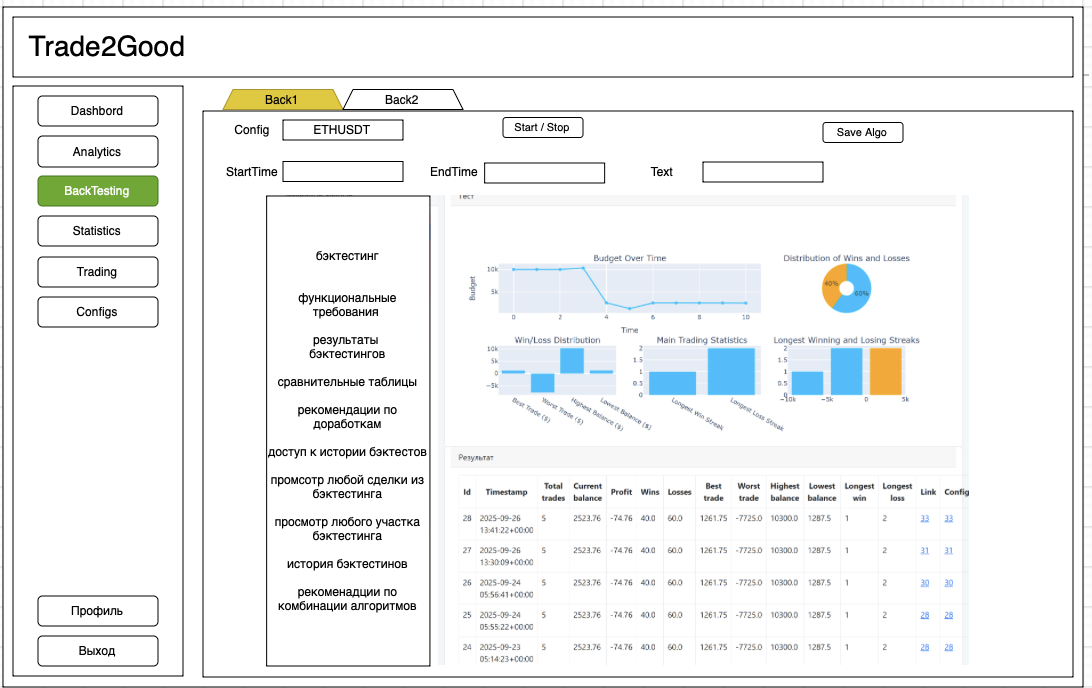The width and height of the screenshot is (1092, 688).
Task: Click the orange 40% pie chart slice
Action: pyautogui.click(x=831, y=284)
